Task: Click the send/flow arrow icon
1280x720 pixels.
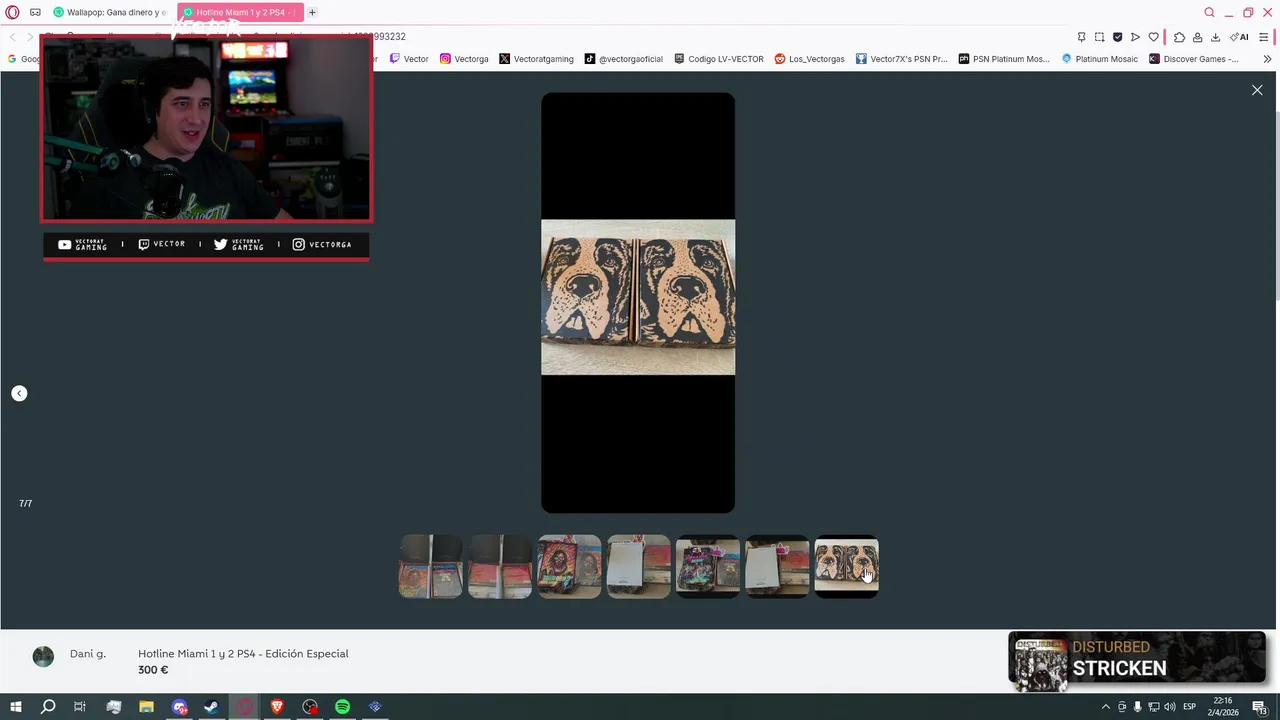Action: tap(1135, 37)
